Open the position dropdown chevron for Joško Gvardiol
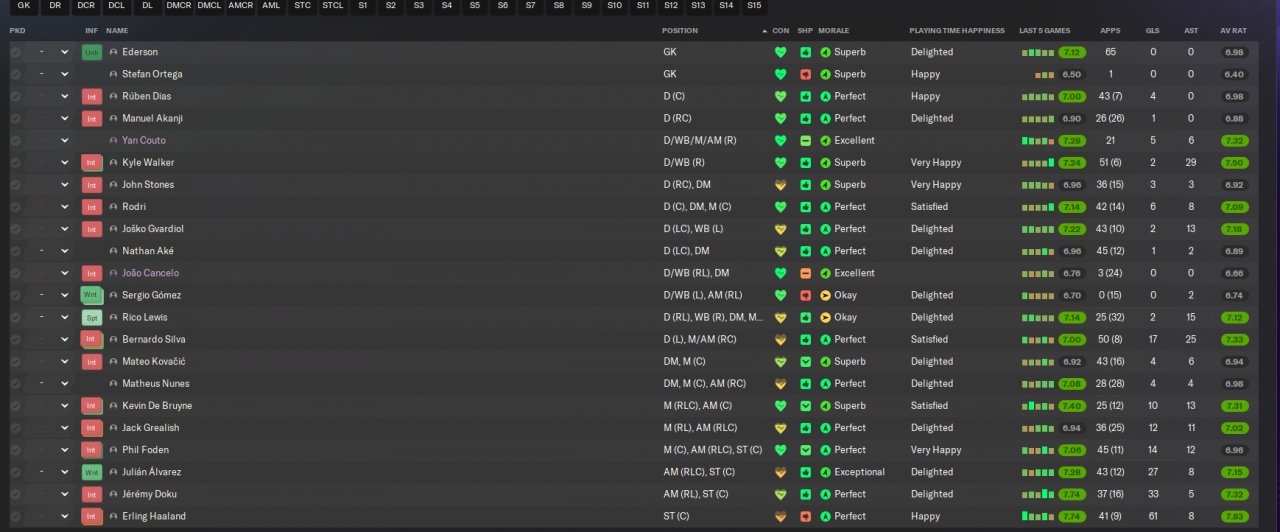 [65, 229]
